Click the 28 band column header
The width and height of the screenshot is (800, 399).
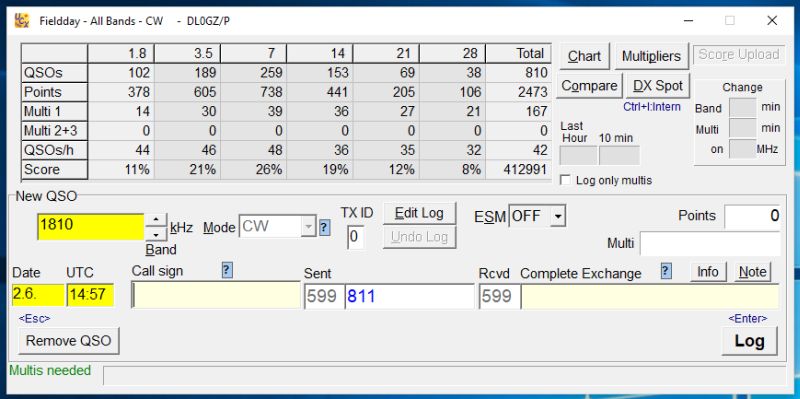pyautogui.click(x=453, y=54)
